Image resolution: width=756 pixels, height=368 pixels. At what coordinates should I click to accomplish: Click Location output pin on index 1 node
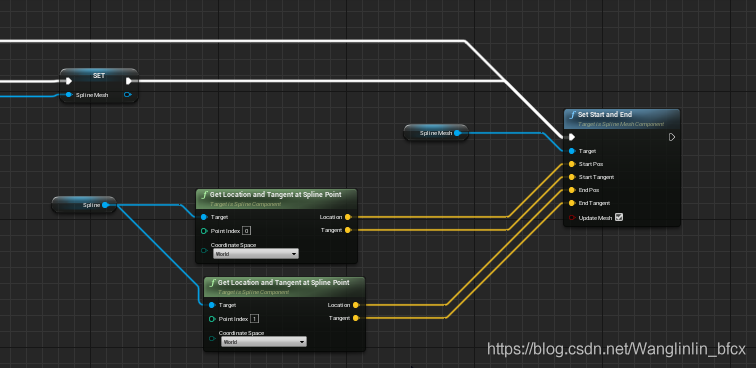(356, 305)
